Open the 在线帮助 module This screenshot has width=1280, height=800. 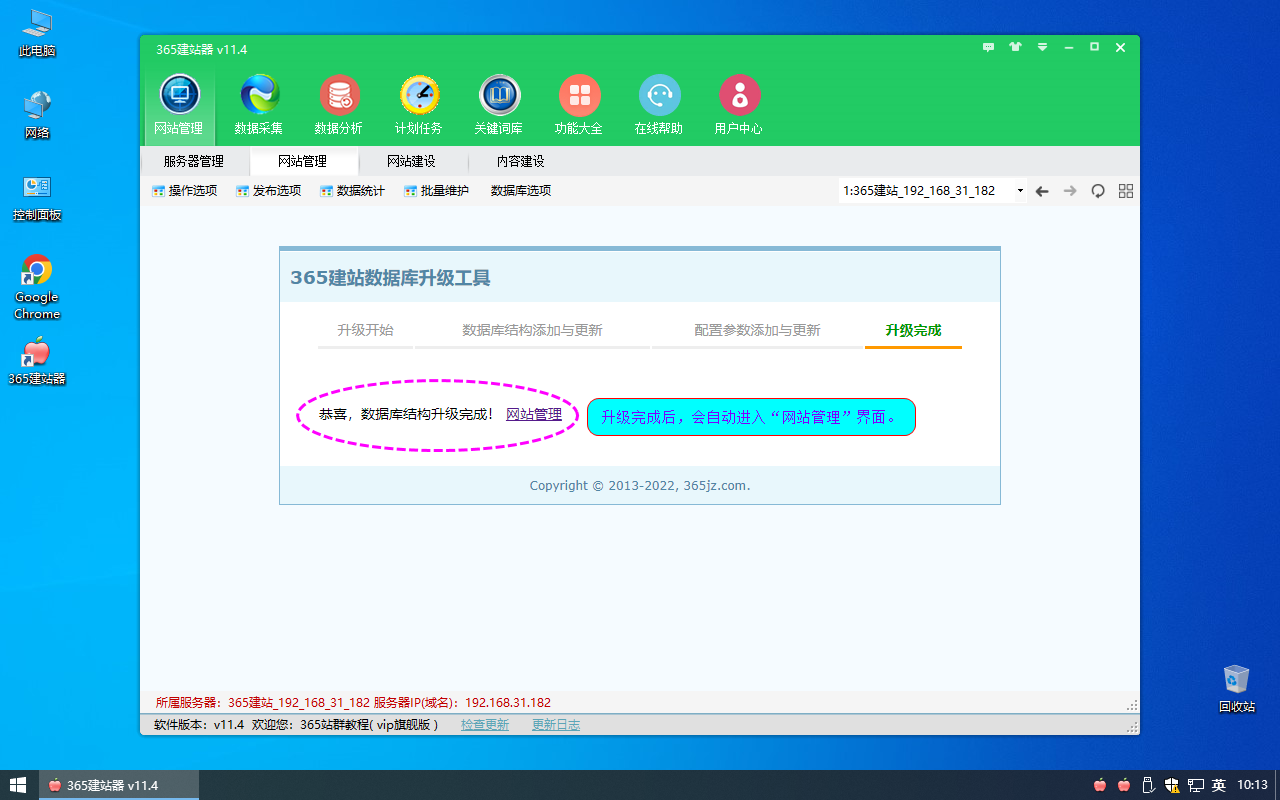click(x=659, y=105)
